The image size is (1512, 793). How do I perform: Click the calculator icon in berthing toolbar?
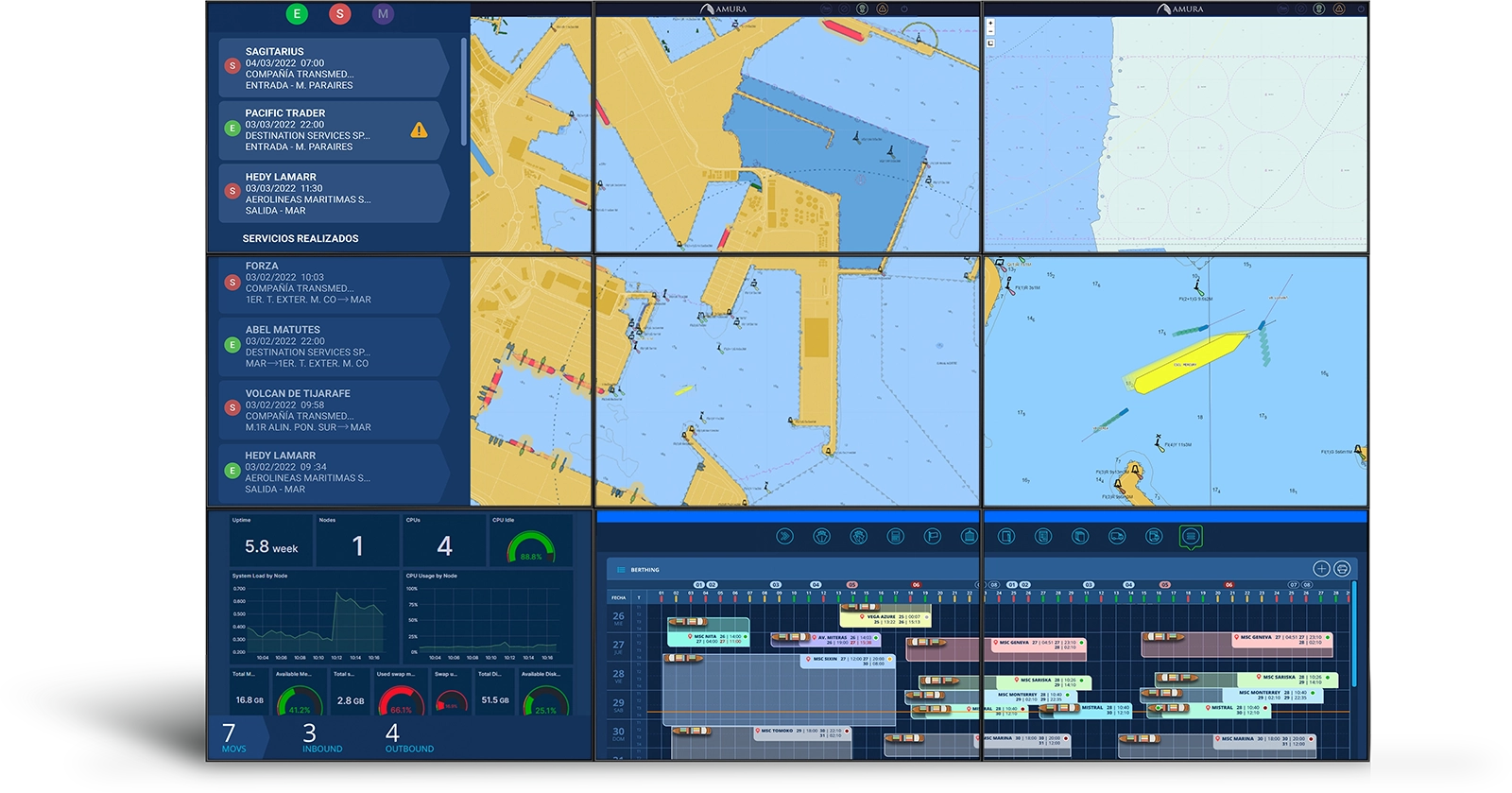895,537
